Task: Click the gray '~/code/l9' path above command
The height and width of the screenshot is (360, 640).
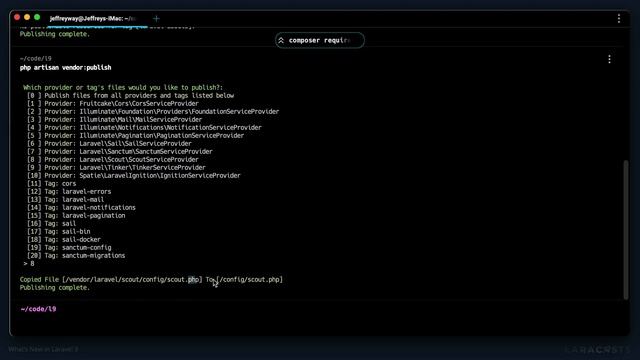Action: click(36, 59)
